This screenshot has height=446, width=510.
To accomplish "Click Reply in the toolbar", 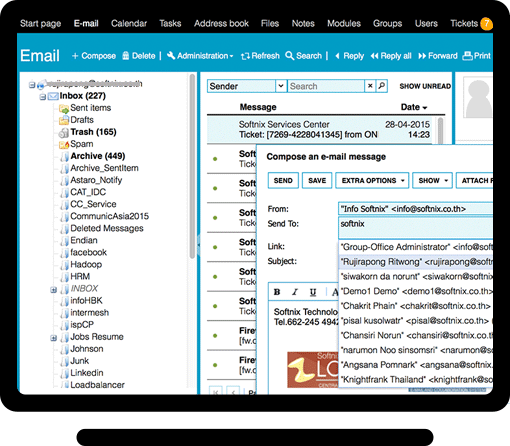I will 349,56.
